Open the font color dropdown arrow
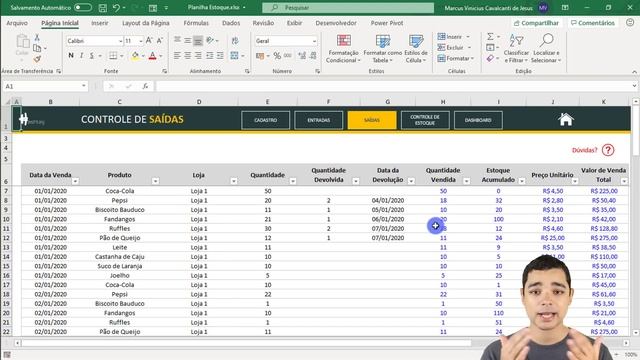This screenshot has width=640, height=360. pyautogui.click(x=161, y=56)
